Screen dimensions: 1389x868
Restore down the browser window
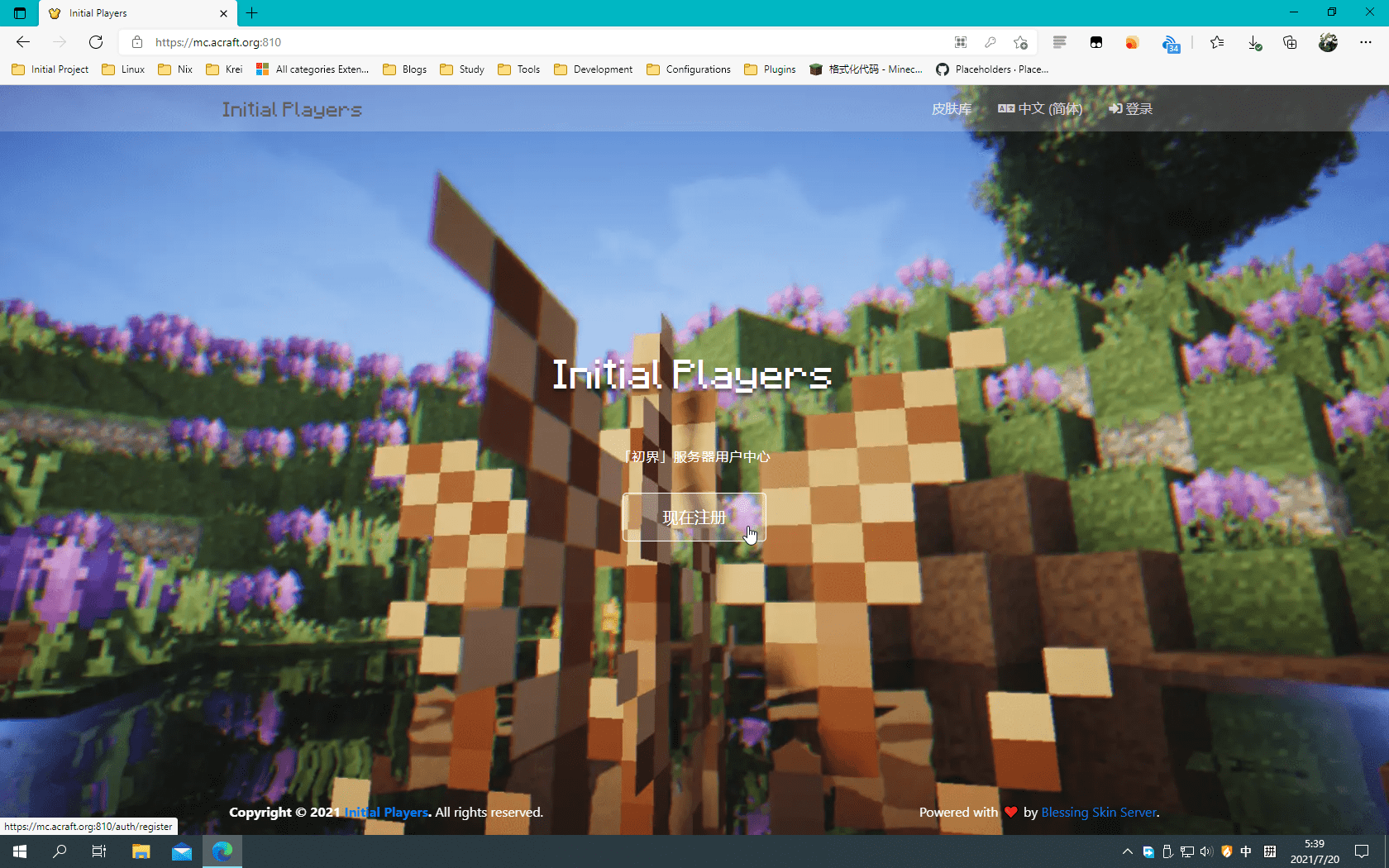1332,12
